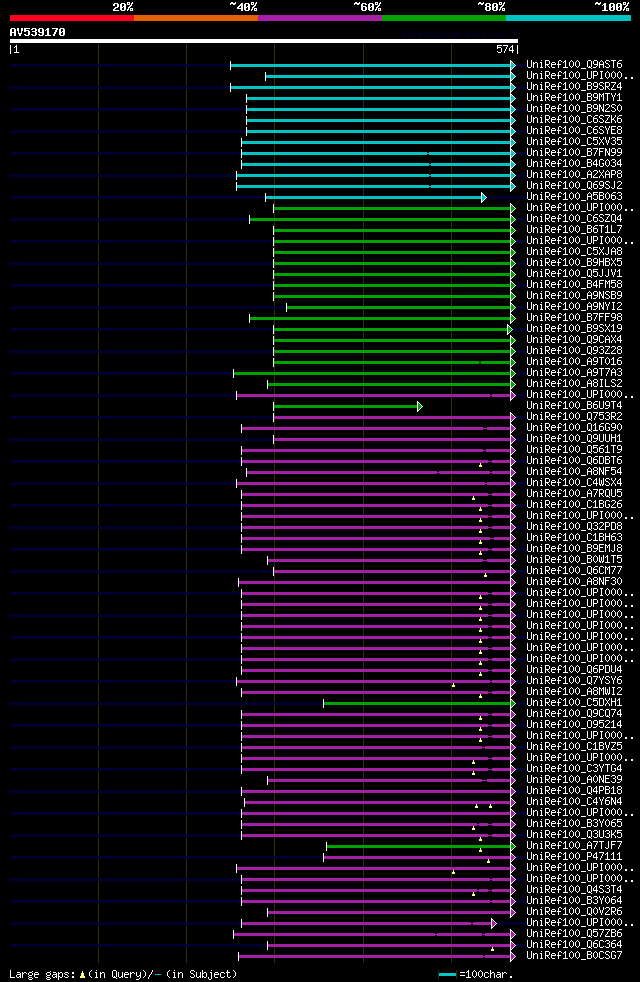This screenshot has height=982, width=640.
Task: Open hit UniRef100_Q6DBT6 label
Action: [574, 461]
